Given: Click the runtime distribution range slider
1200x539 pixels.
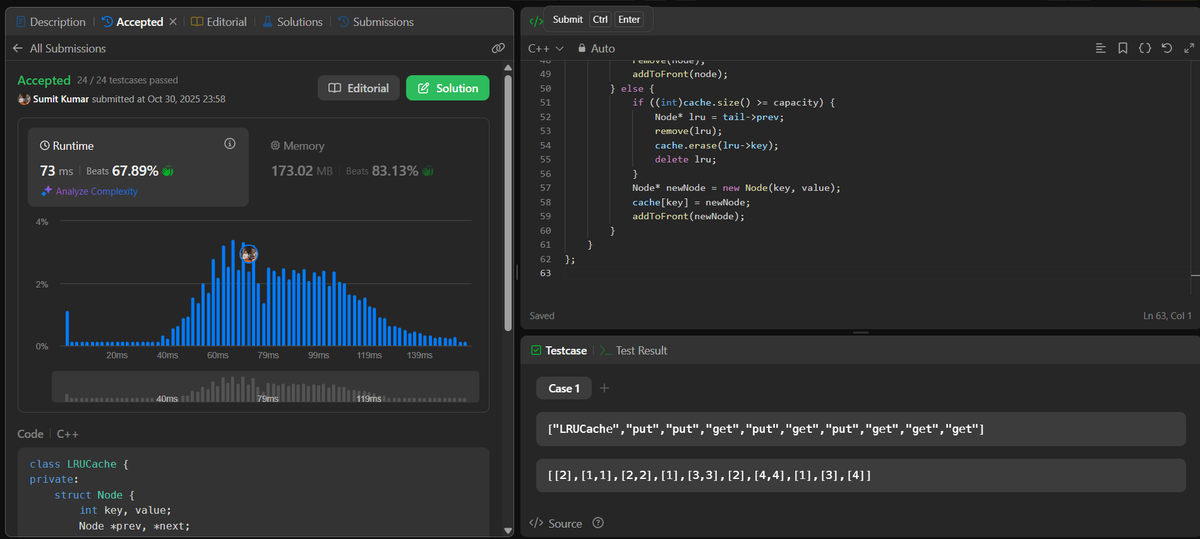Looking at the screenshot, I should point(265,387).
